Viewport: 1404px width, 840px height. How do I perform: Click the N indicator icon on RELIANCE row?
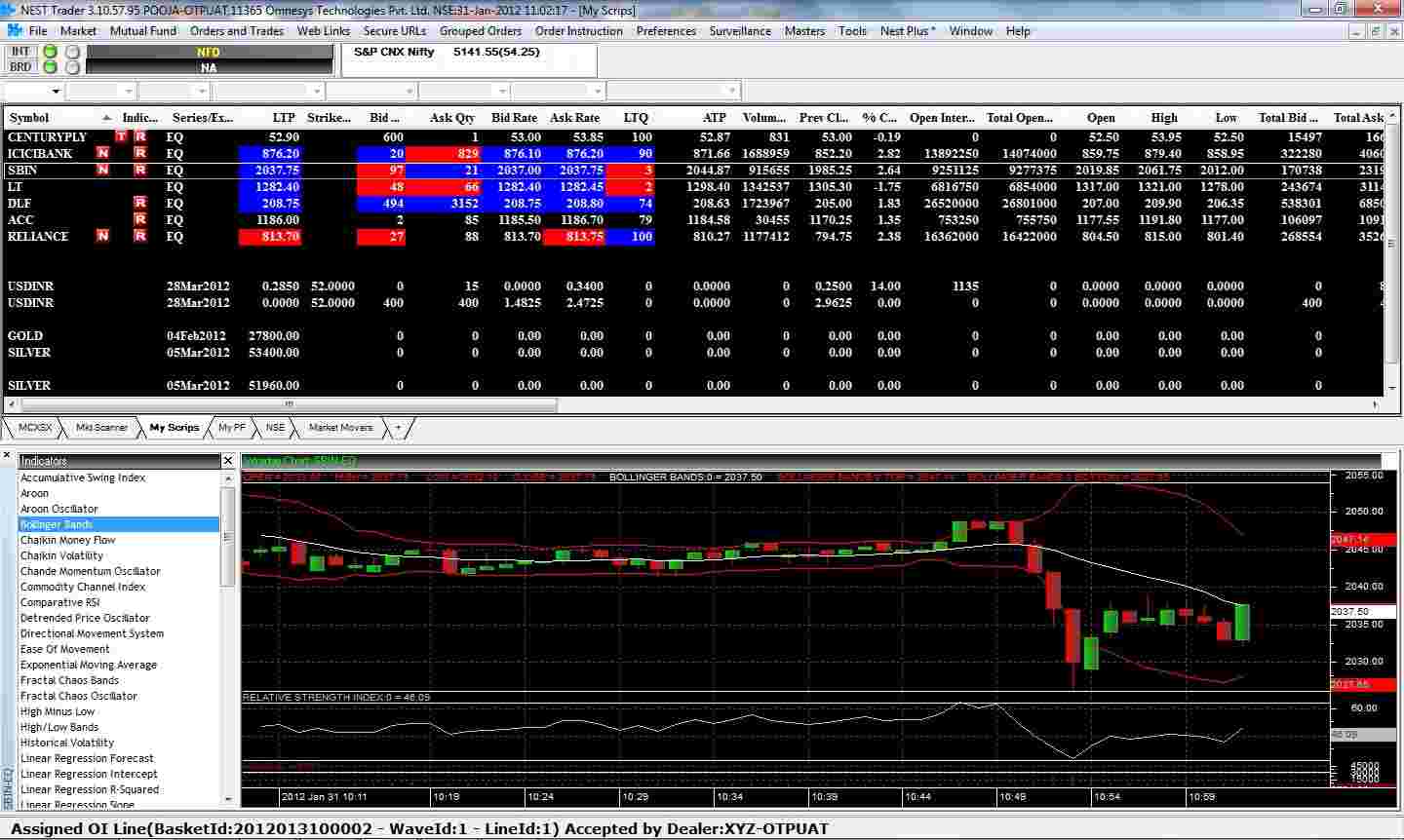[x=102, y=236]
